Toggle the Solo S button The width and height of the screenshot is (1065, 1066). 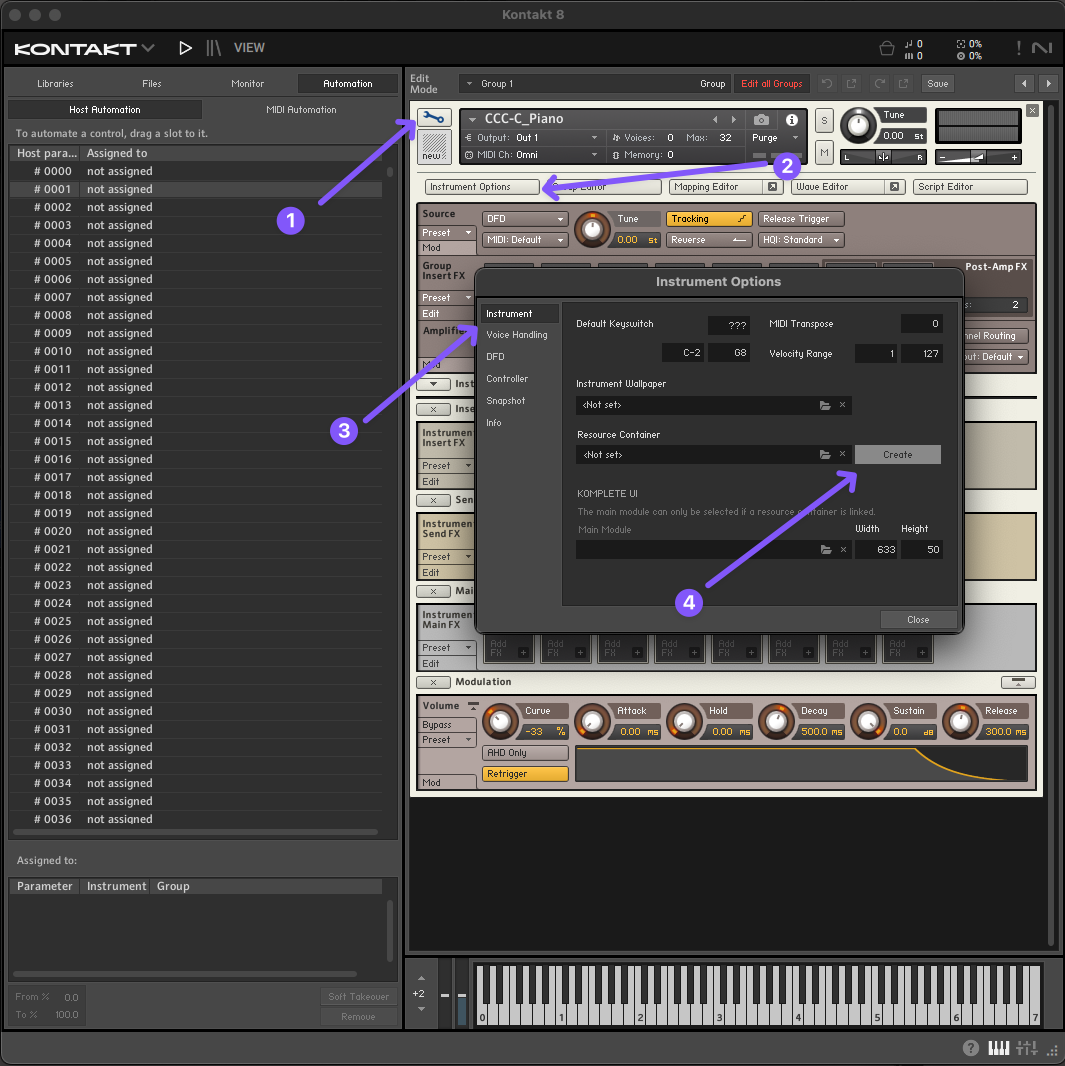[824, 120]
